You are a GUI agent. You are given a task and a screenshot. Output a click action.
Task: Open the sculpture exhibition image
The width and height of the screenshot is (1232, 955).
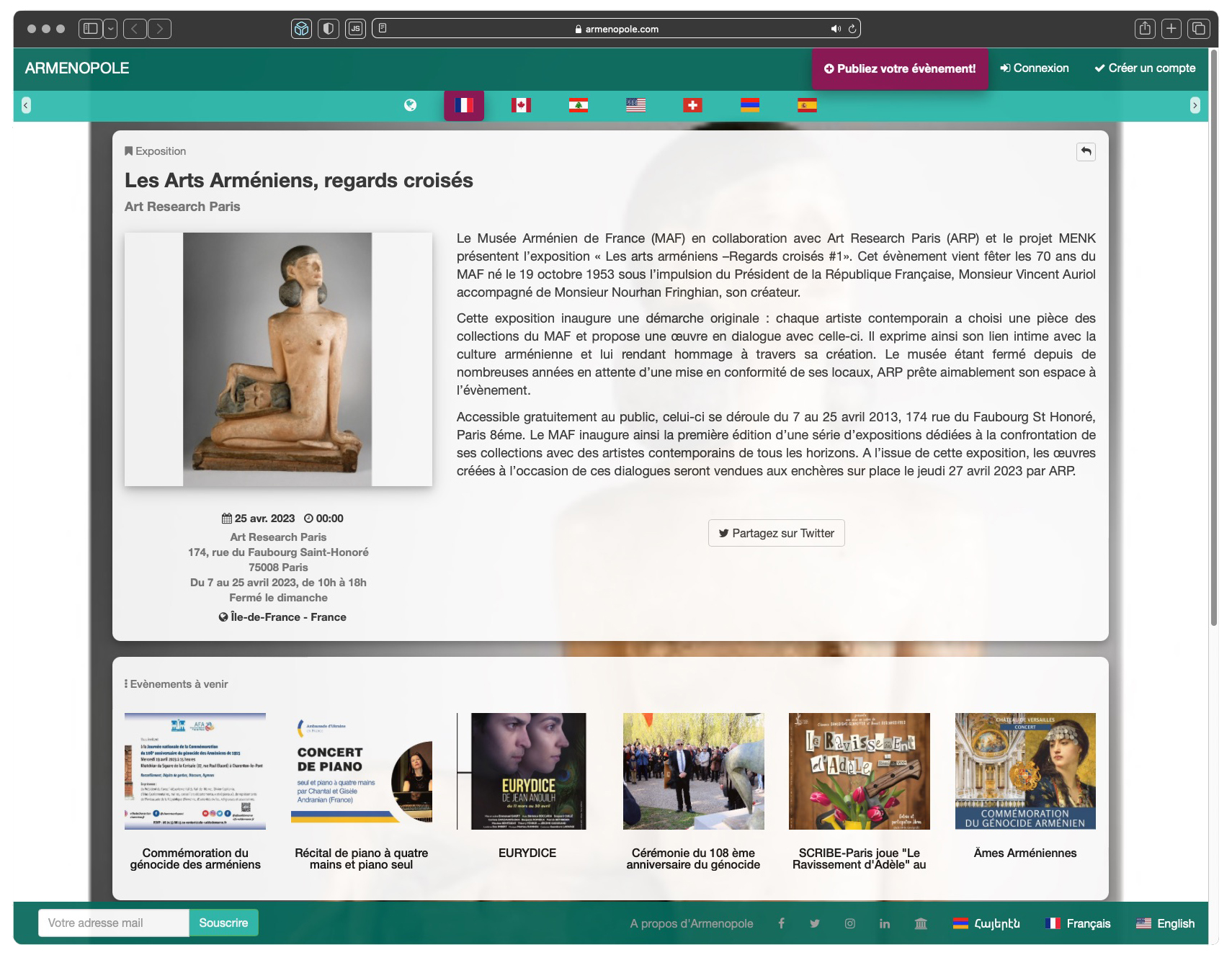pyautogui.click(x=278, y=359)
